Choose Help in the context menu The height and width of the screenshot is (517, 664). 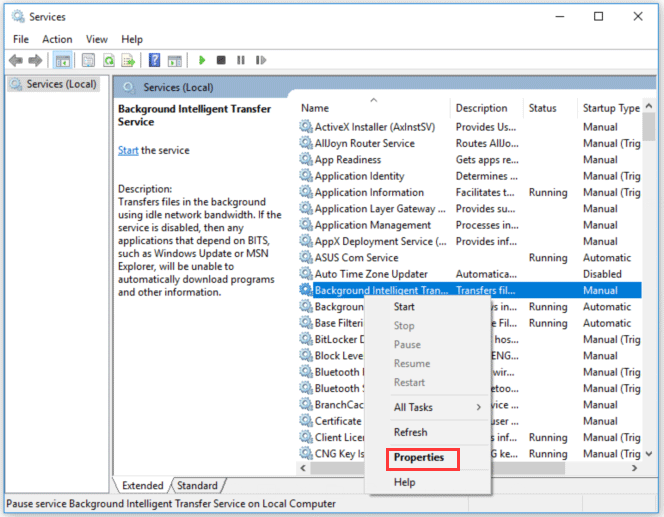[x=428, y=482]
